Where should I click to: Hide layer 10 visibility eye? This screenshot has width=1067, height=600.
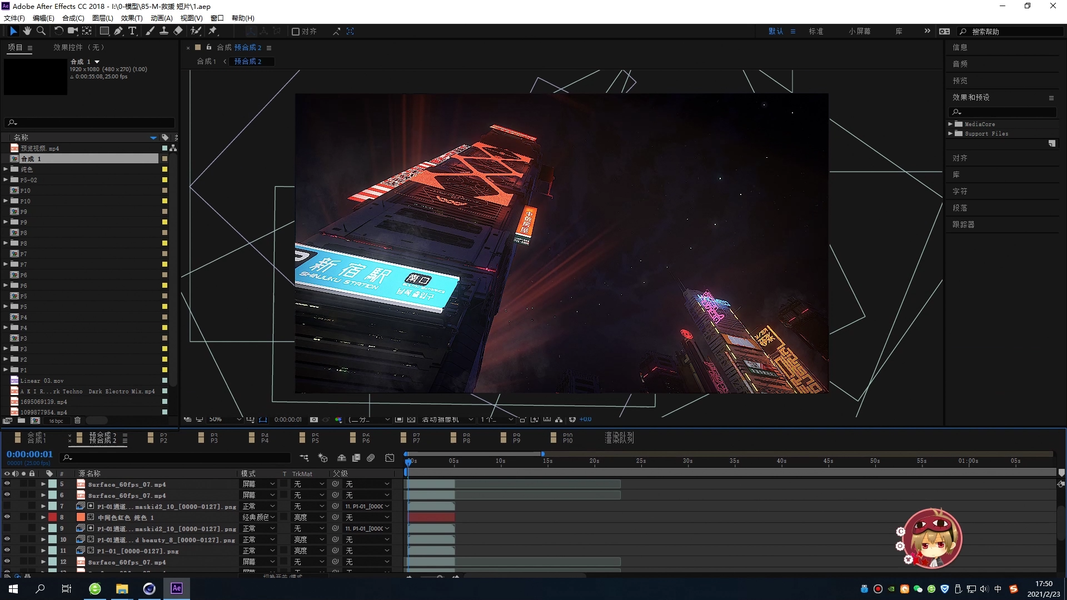[x=7, y=539]
